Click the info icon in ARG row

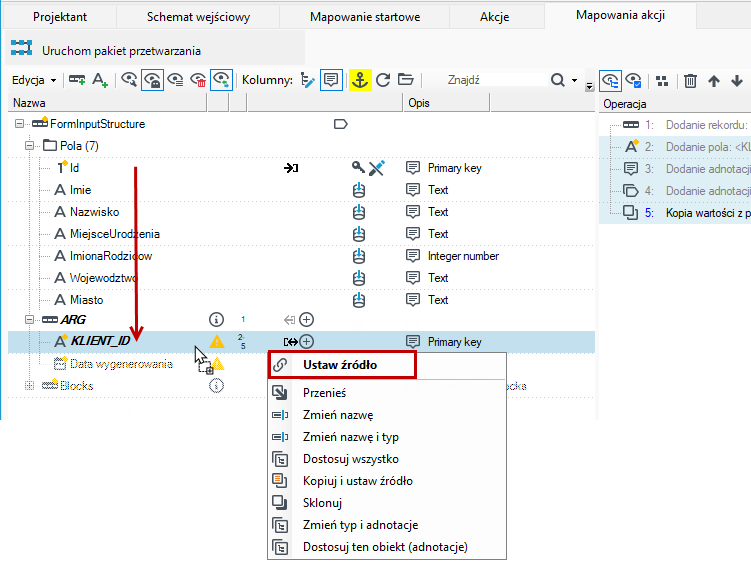tap(216, 319)
